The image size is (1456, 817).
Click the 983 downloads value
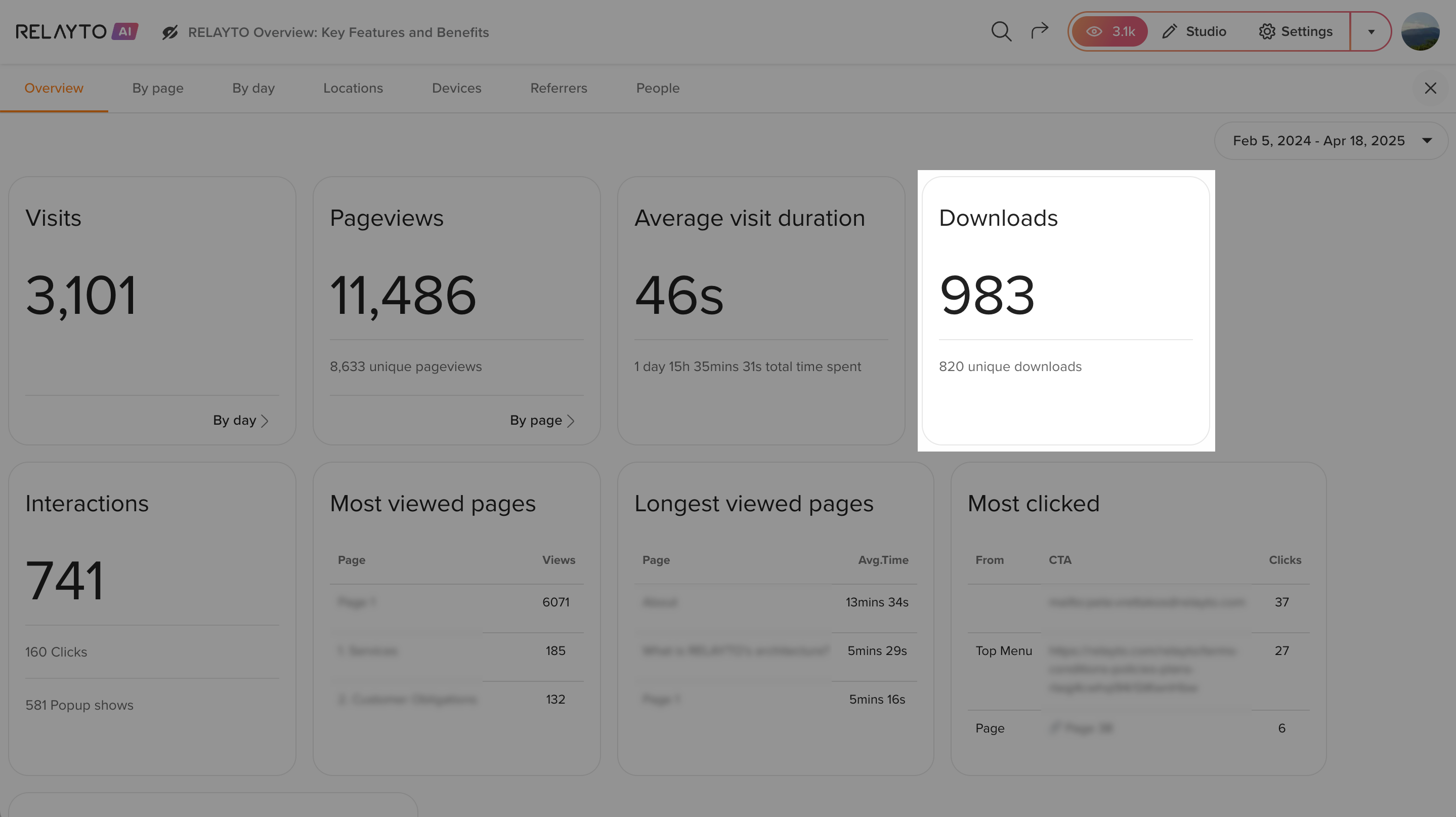(987, 295)
